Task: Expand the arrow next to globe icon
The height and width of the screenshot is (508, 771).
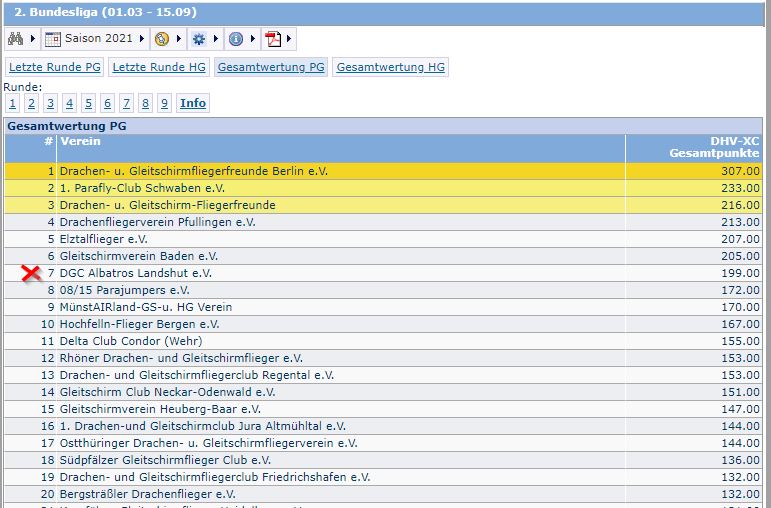Action: click(178, 38)
